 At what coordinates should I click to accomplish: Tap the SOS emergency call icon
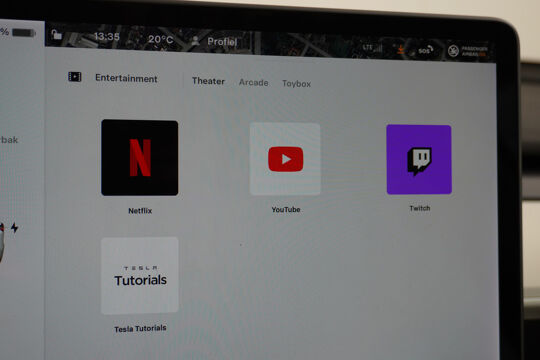[426, 51]
